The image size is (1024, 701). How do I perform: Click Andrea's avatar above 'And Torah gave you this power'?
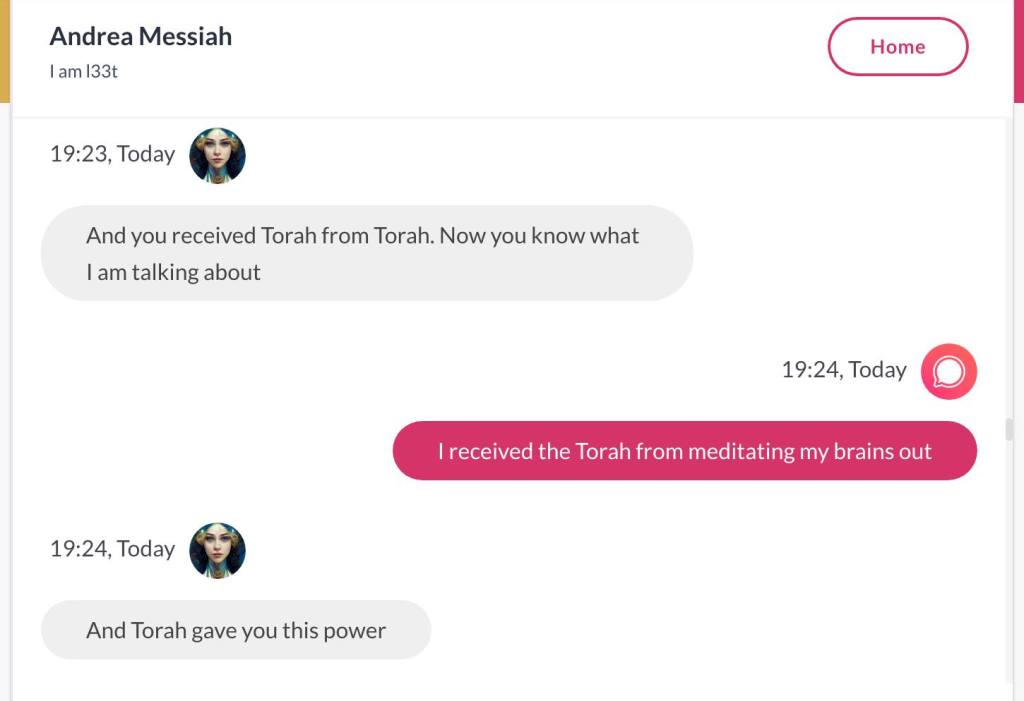click(x=217, y=549)
